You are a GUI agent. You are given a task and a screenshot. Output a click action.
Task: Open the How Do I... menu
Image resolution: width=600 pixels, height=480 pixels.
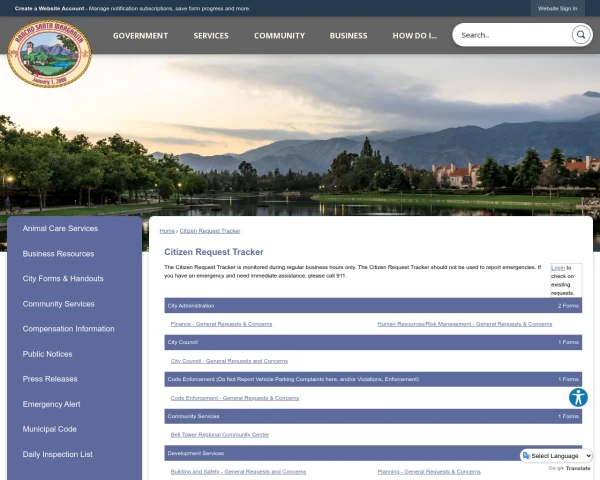point(414,36)
